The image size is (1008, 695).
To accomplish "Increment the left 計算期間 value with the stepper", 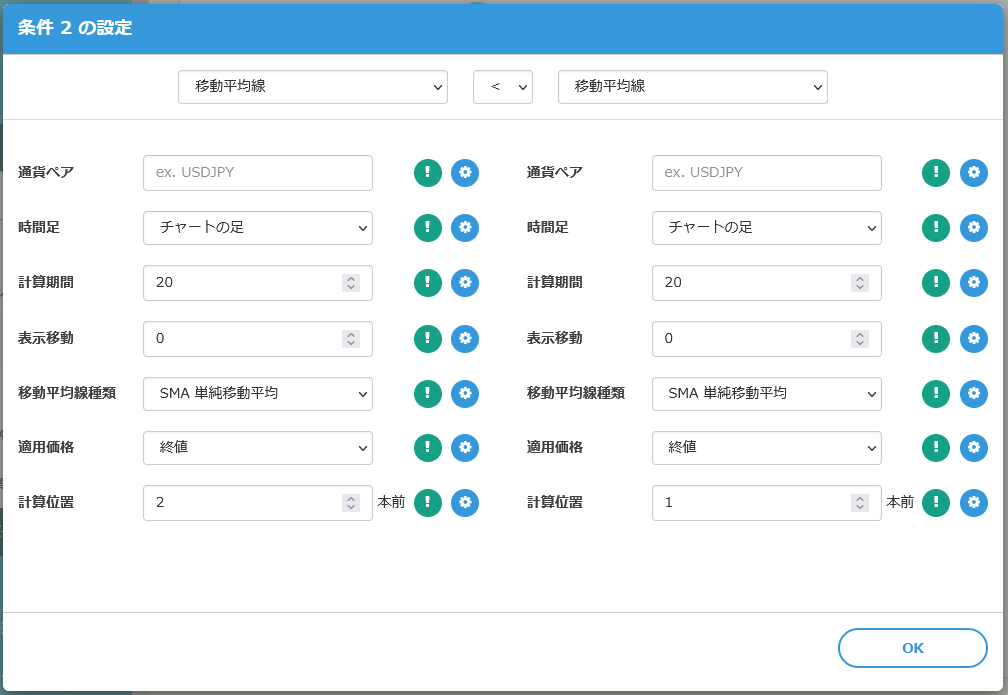I will [352, 278].
